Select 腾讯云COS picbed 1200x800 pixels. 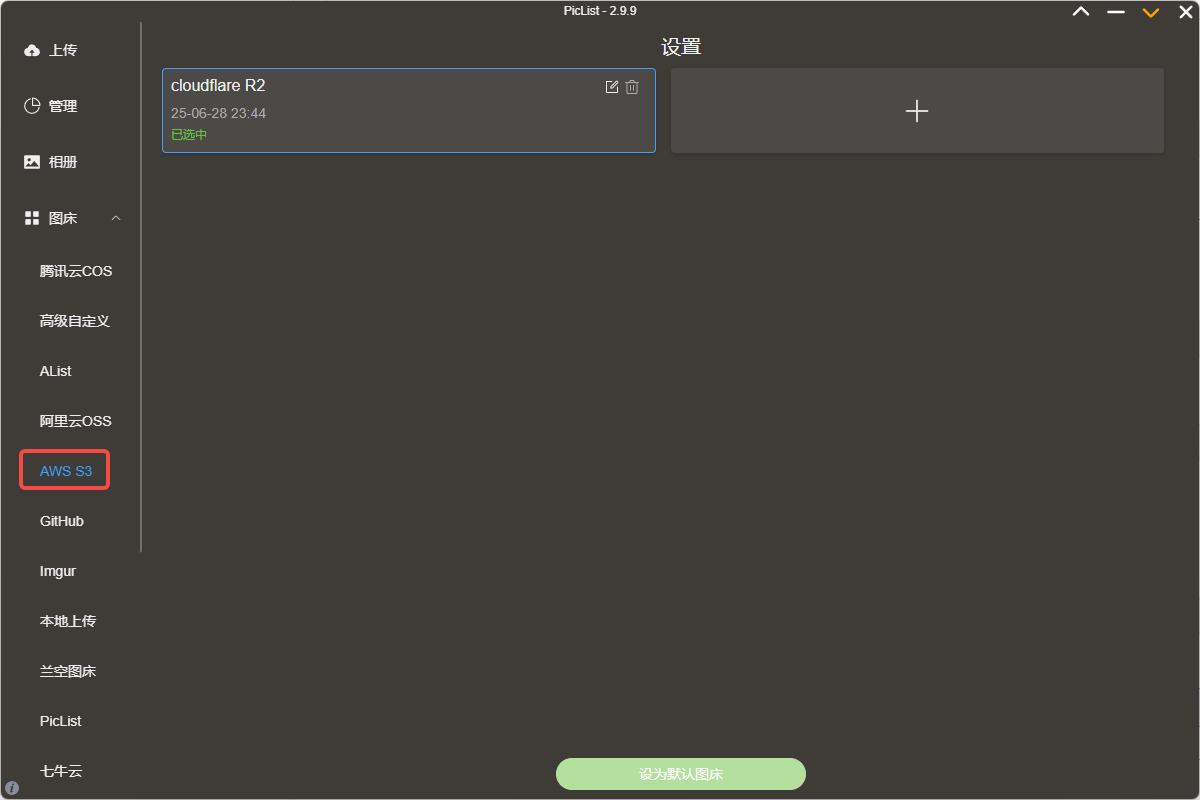pyautogui.click(x=76, y=271)
